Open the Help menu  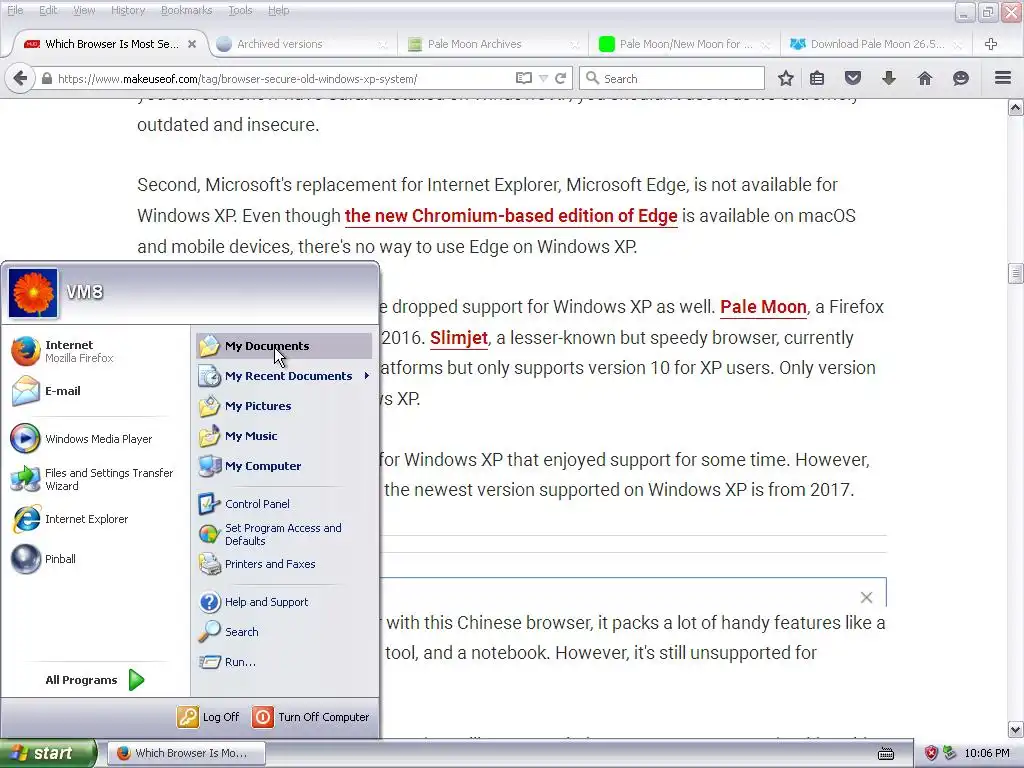click(x=278, y=10)
